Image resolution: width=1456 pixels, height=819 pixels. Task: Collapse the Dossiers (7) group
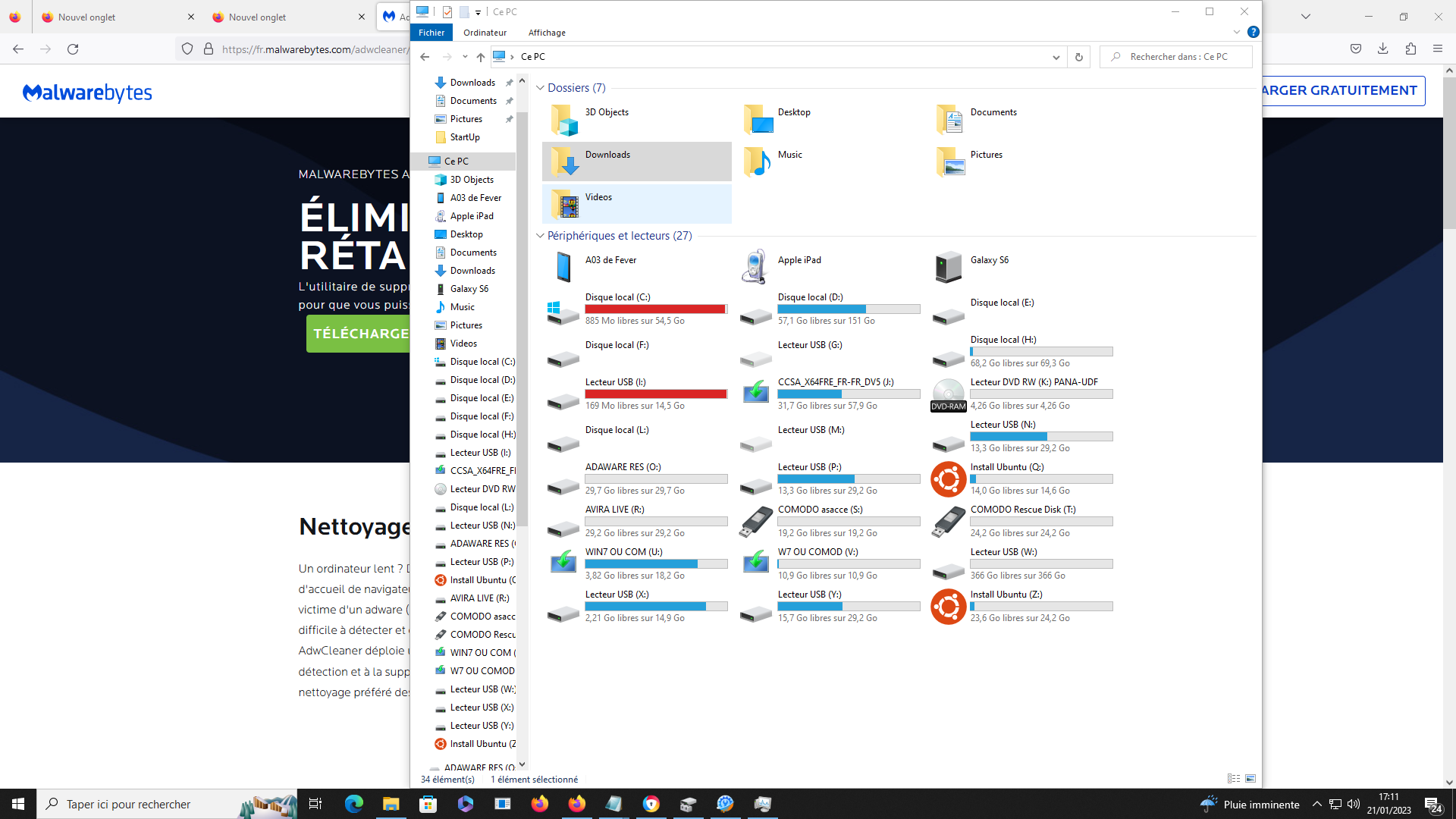(x=540, y=88)
